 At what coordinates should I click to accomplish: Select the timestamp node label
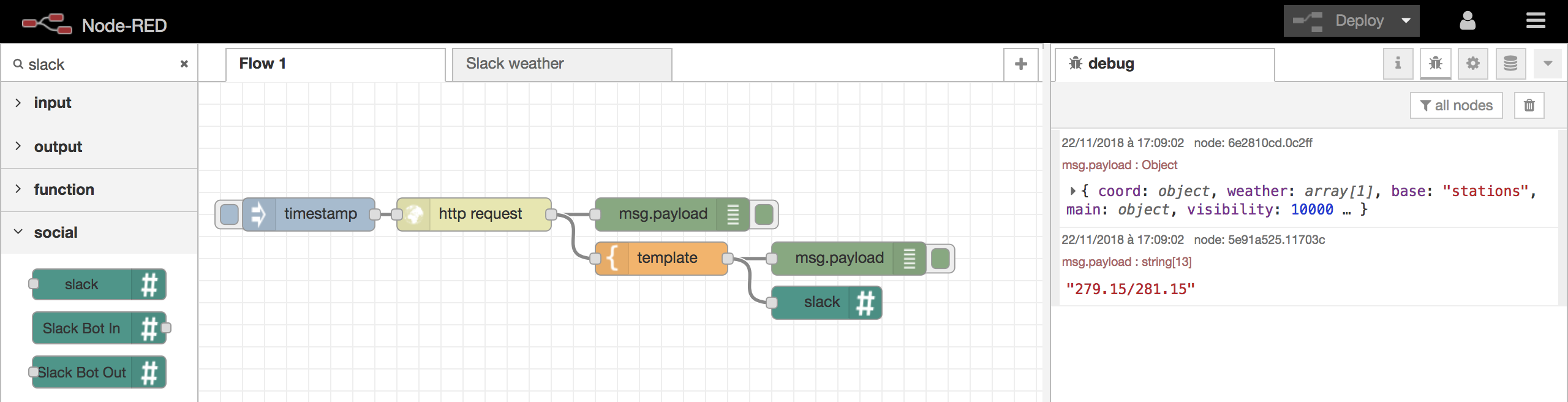tap(320, 214)
